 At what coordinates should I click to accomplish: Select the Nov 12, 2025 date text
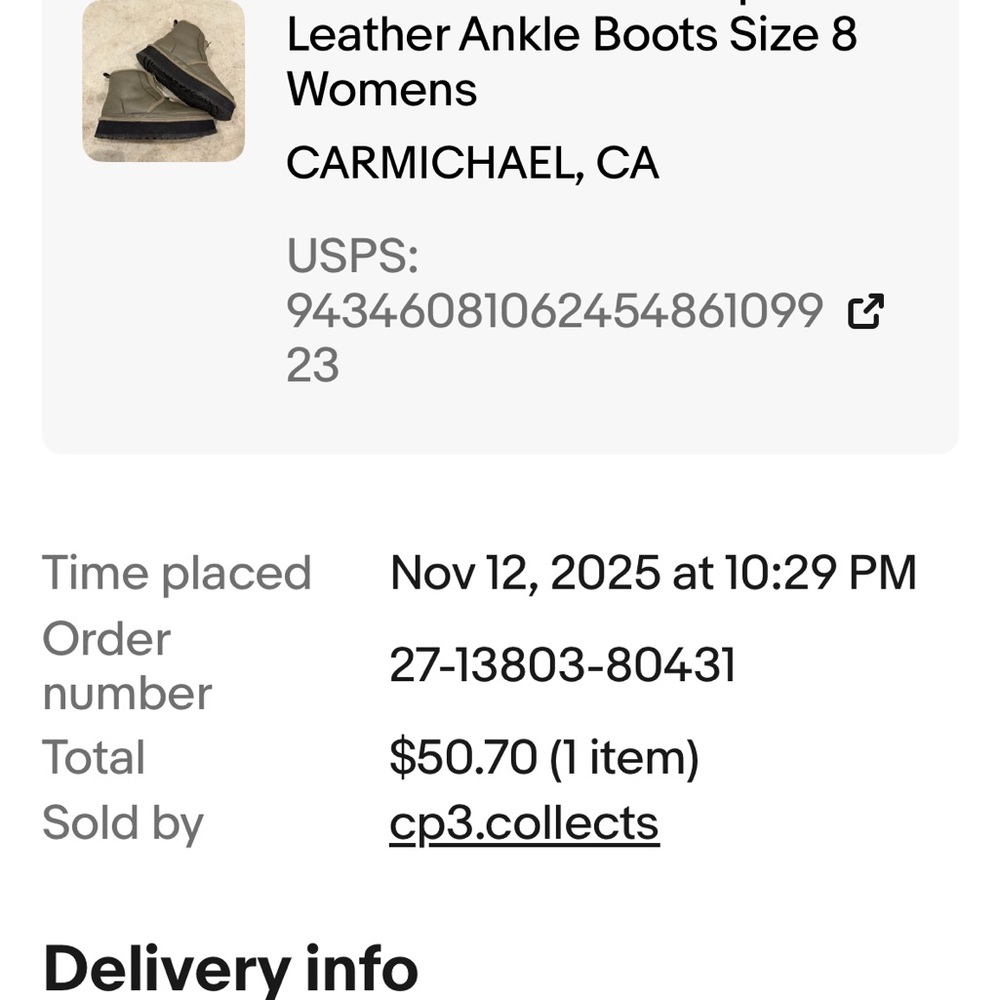pos(524,573)
